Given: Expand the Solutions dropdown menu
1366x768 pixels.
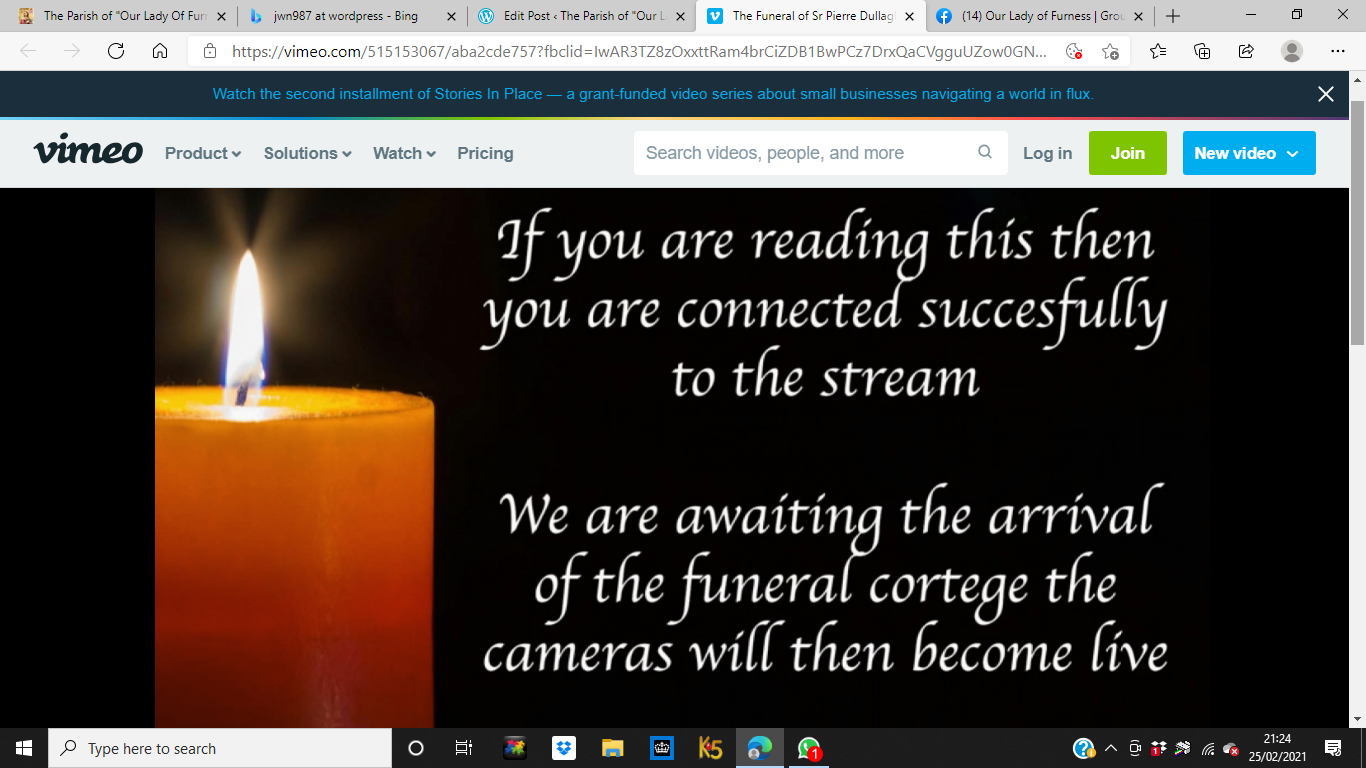Looking at the screenshot, I should [307, 153].
